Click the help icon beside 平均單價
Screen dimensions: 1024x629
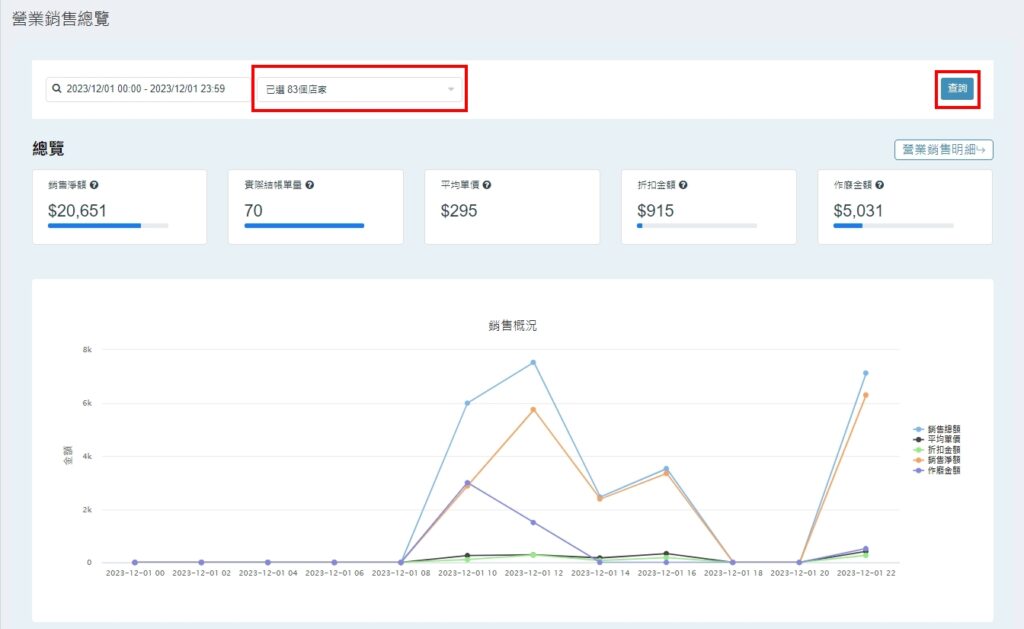tap(487, 185)
